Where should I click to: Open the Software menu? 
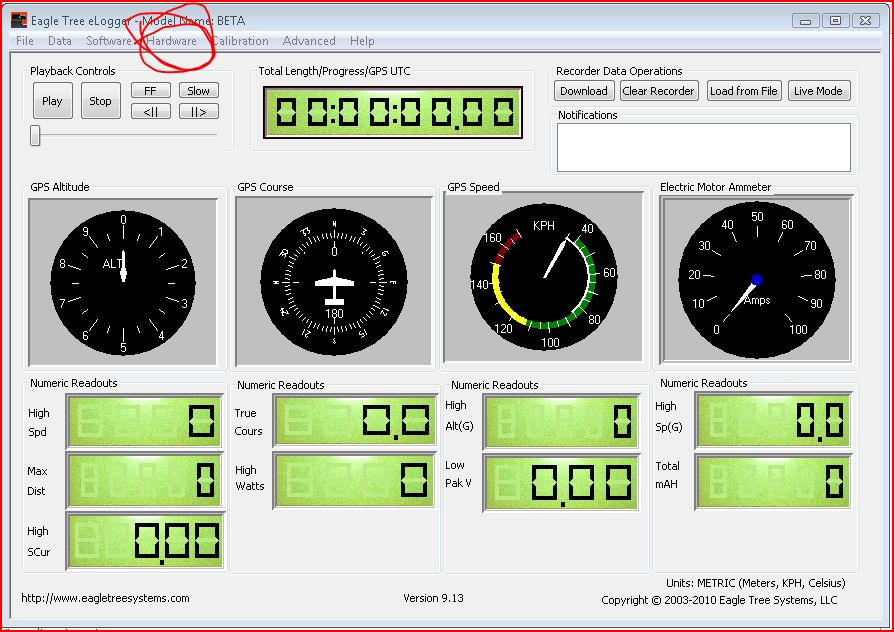pos(109,41)
